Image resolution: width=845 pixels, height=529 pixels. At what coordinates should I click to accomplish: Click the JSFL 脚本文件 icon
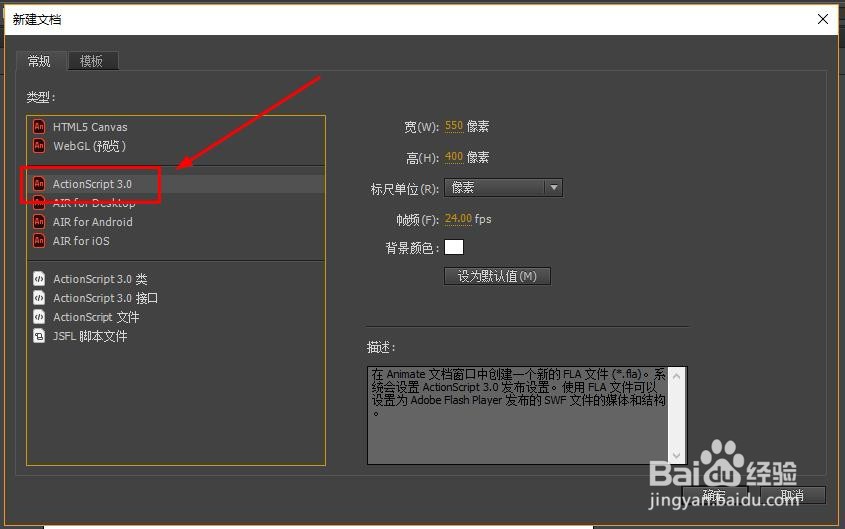pyautogui.click(x=39, y=336)
